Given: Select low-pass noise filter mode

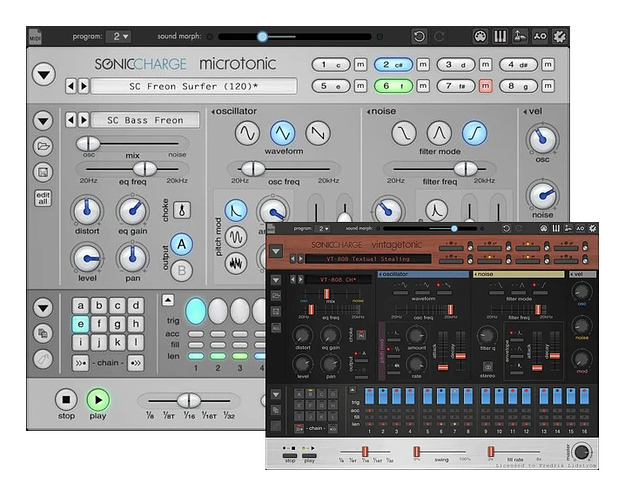Looking at the screenshot, I should [404, 133].
